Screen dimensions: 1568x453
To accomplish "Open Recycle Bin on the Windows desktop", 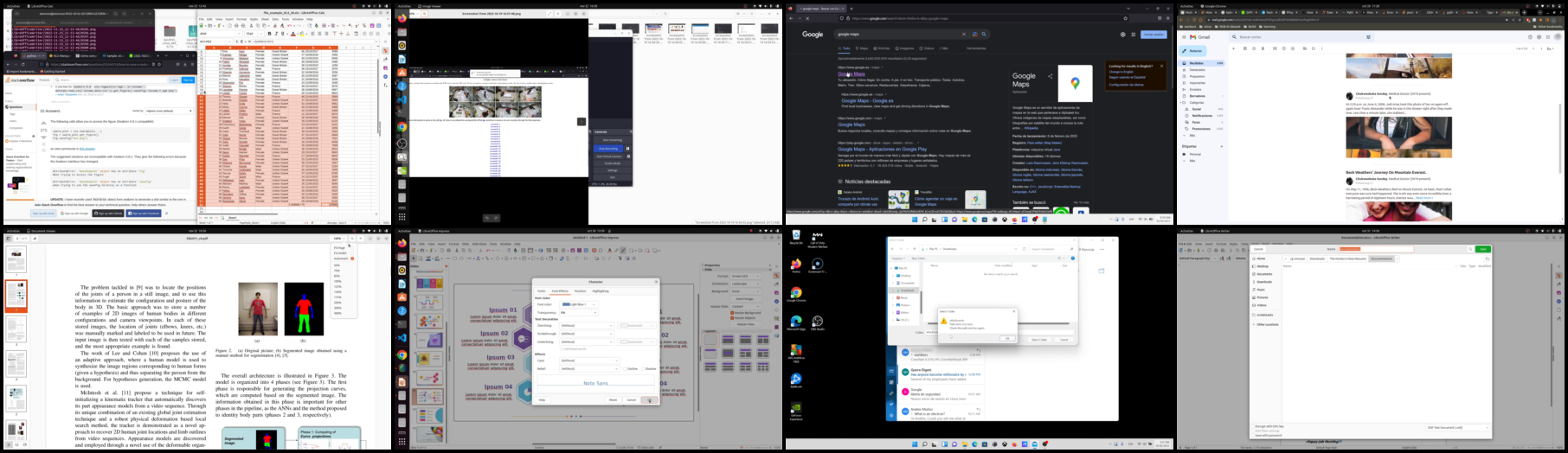I will click(797, 238).
